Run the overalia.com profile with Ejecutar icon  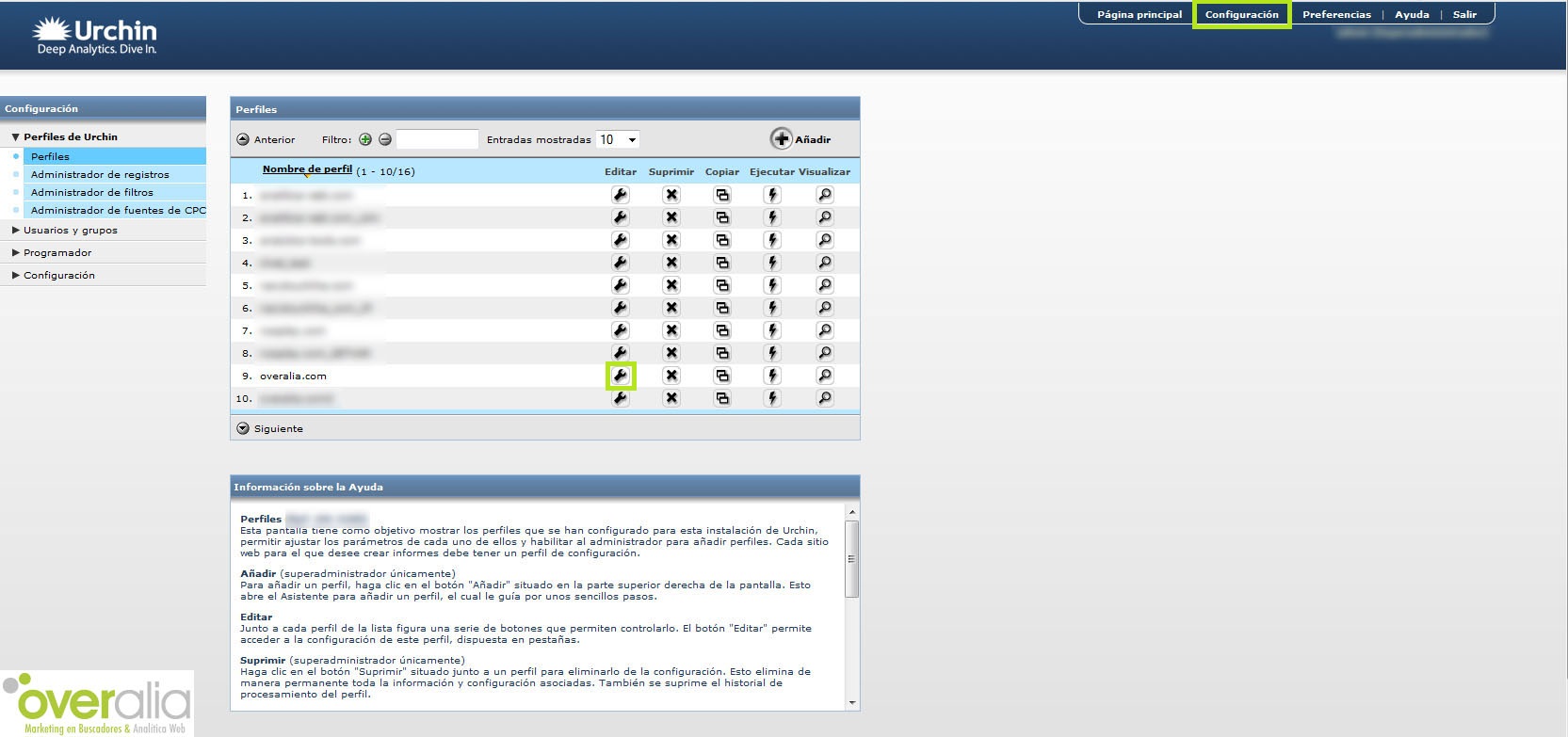[x=772, y=376]
